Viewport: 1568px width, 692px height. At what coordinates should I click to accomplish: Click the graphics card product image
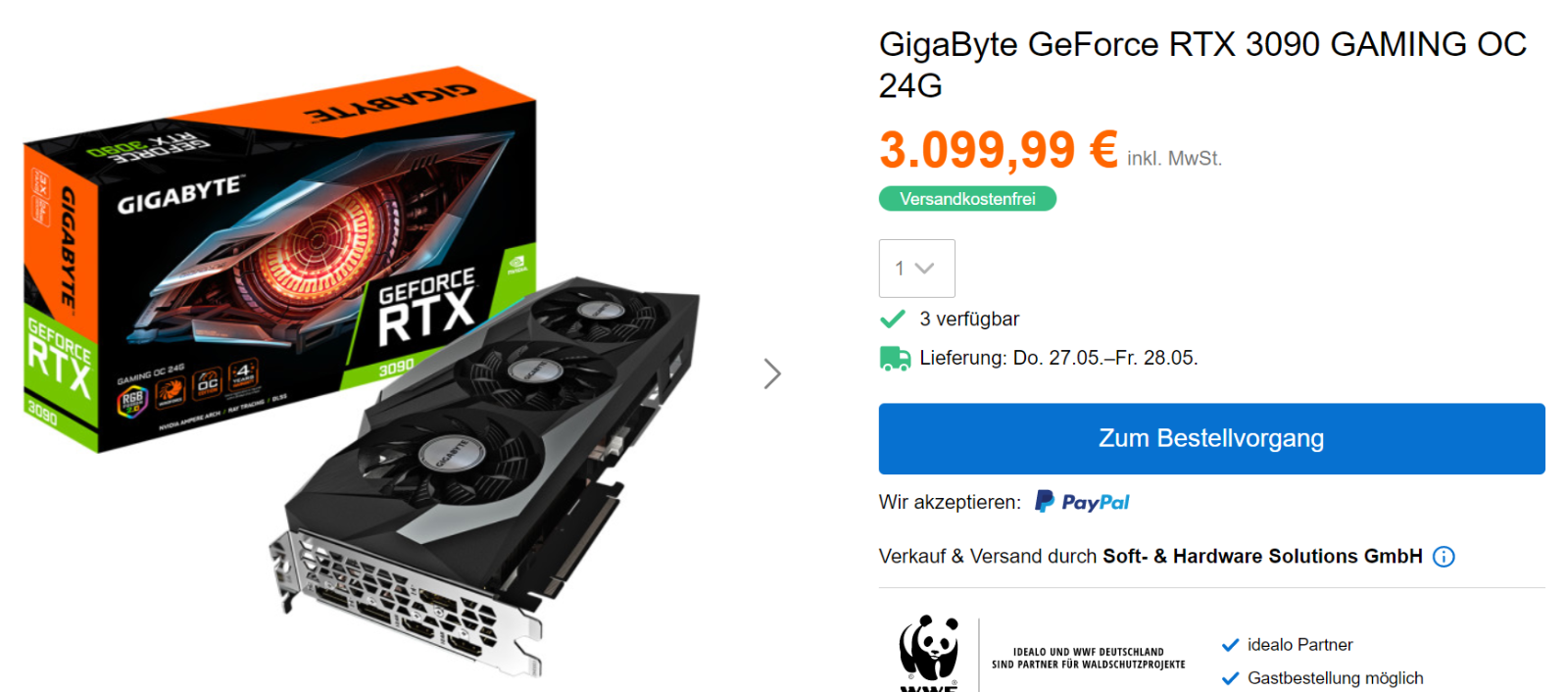(x=485, y=475)
